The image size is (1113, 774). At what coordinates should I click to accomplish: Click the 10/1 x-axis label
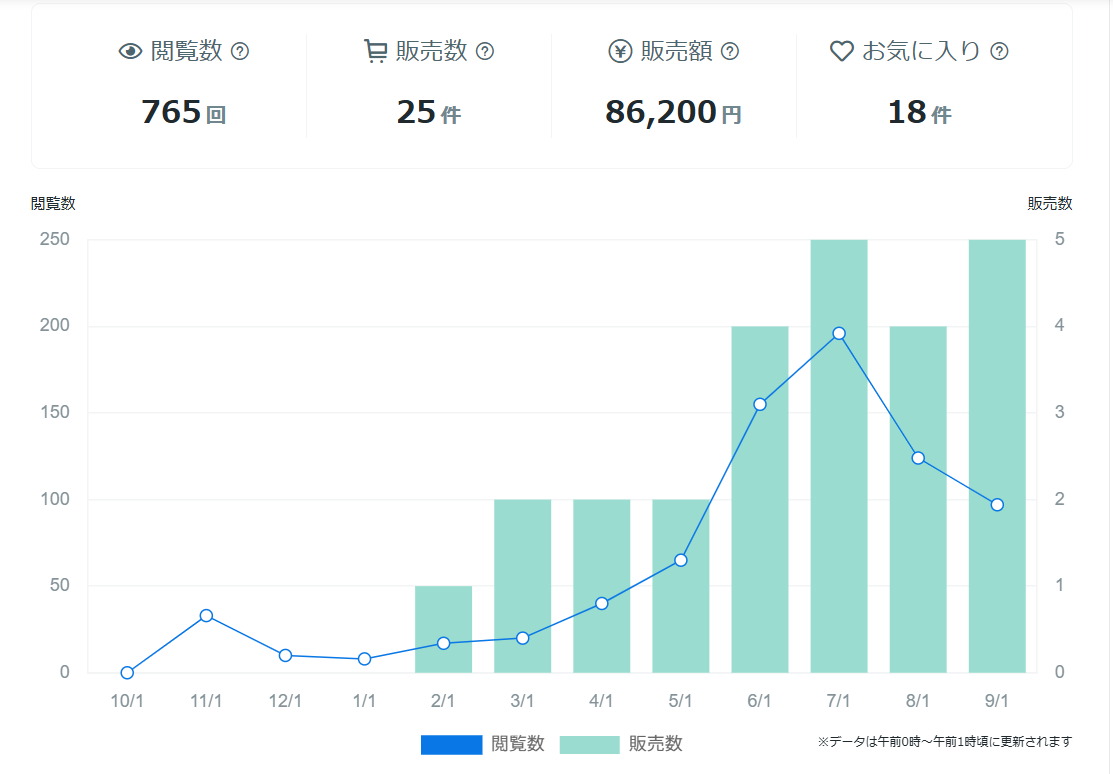click(x=127, y=701)
